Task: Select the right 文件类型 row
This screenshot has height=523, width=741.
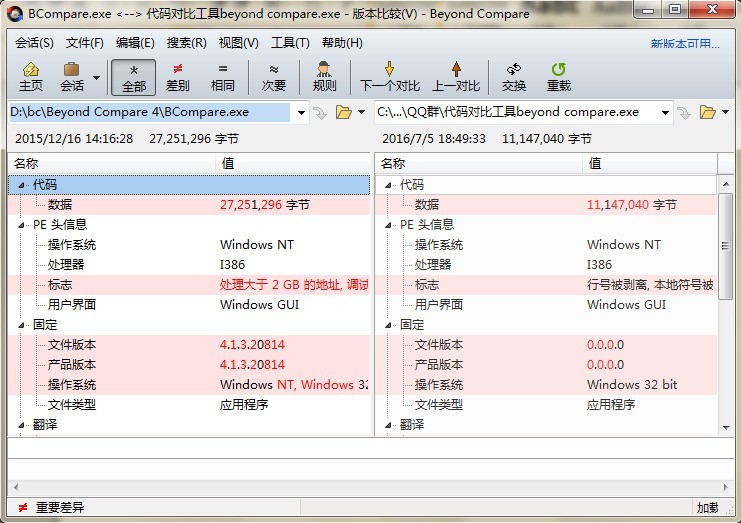Action: coord(546,405)
